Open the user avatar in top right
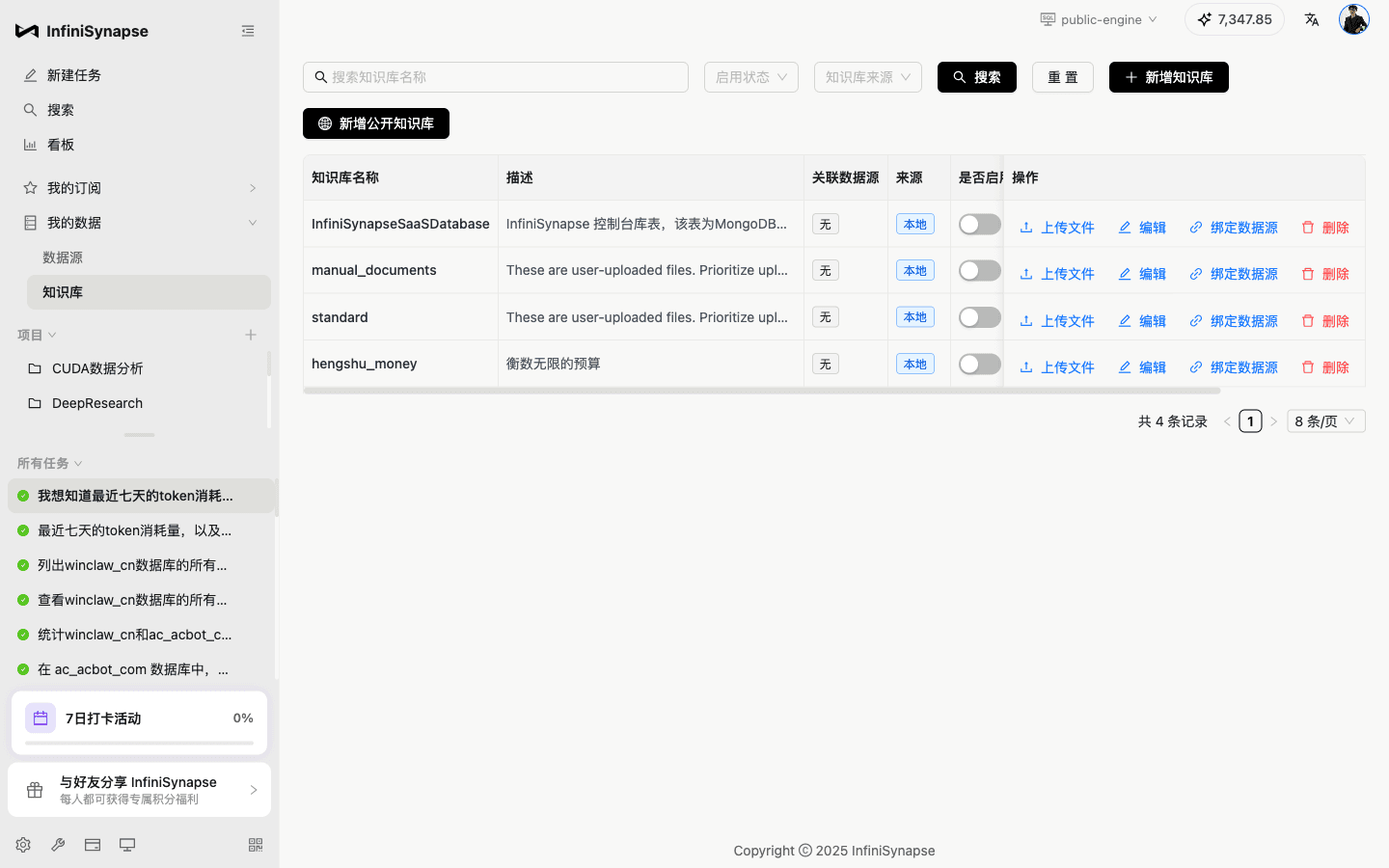The width and height of the screenshot is (1389, 868). click(x=1353, y=19)
